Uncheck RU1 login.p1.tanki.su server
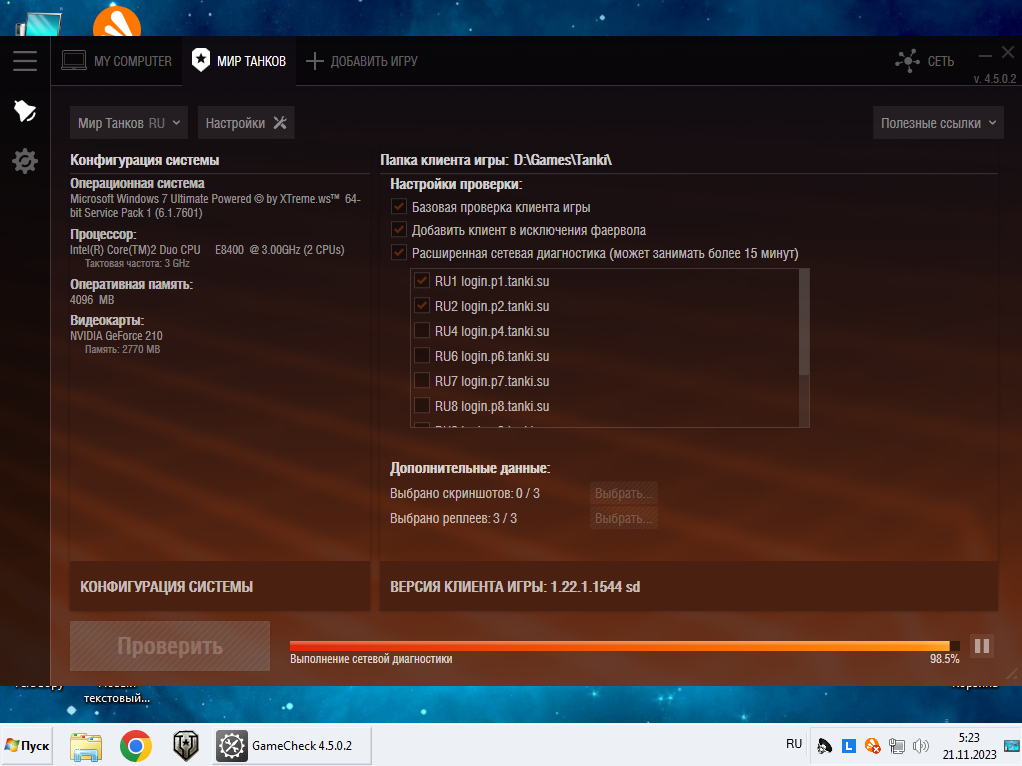 pos(422,281)
